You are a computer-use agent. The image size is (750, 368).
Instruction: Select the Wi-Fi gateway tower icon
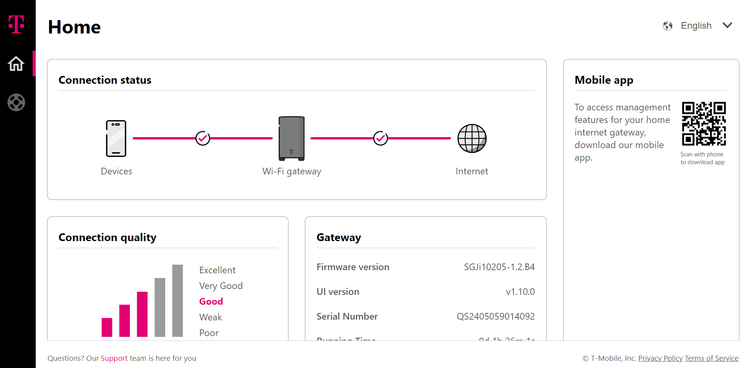291,138
